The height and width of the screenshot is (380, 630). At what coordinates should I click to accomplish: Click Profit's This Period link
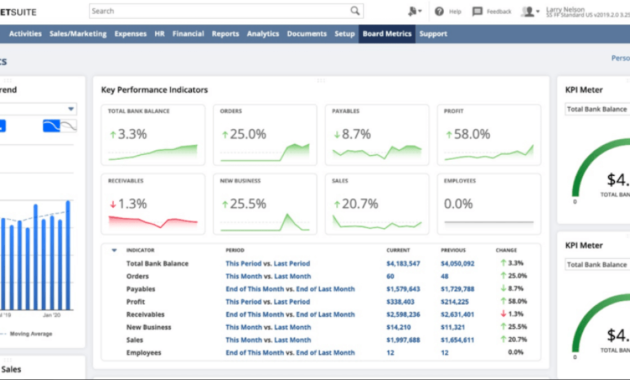pos(243,302)
